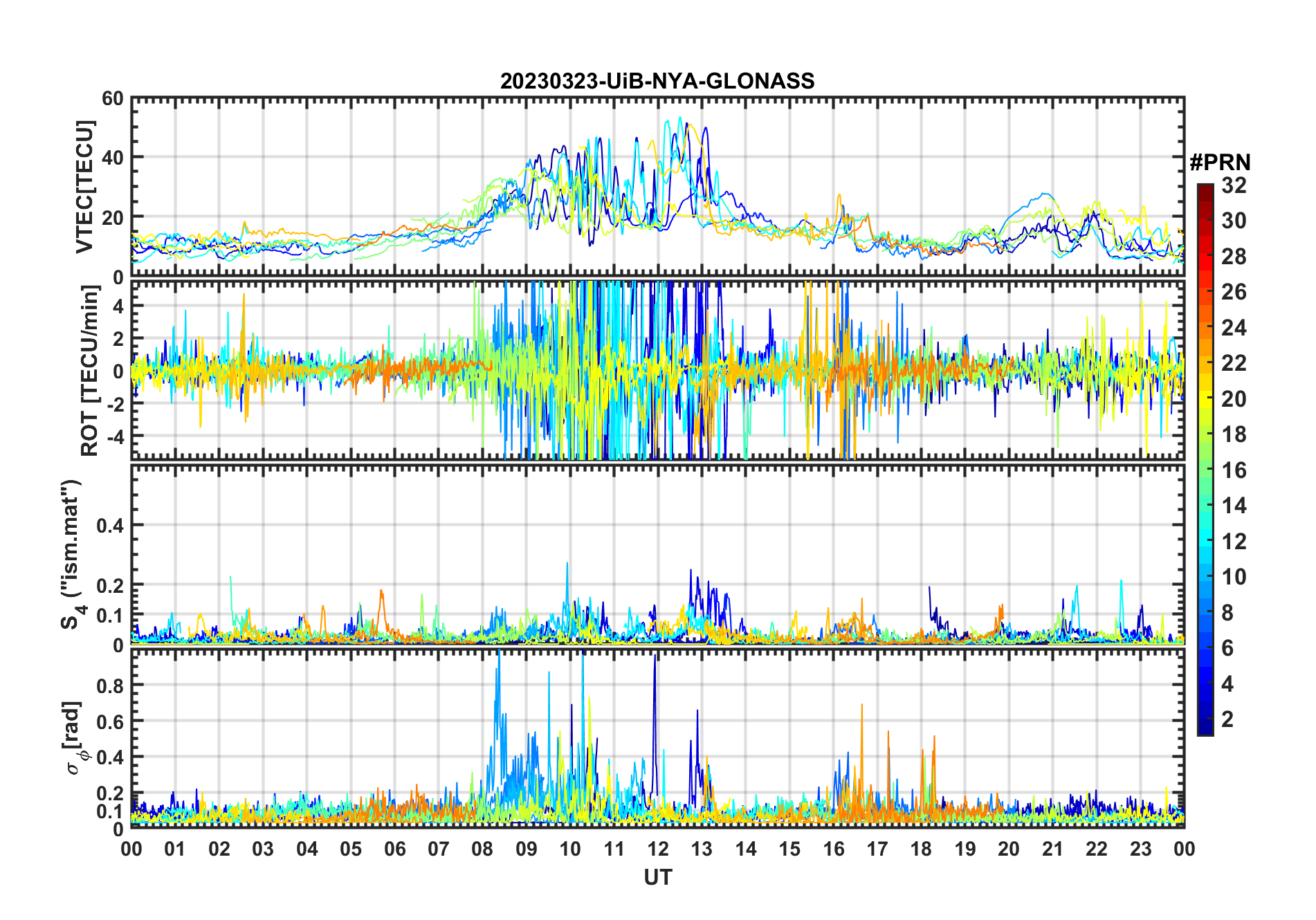Click x-axis hour label 07
Image resolution: width=1316 pixels, height=920 pixels.
click(x=439, y=849)
